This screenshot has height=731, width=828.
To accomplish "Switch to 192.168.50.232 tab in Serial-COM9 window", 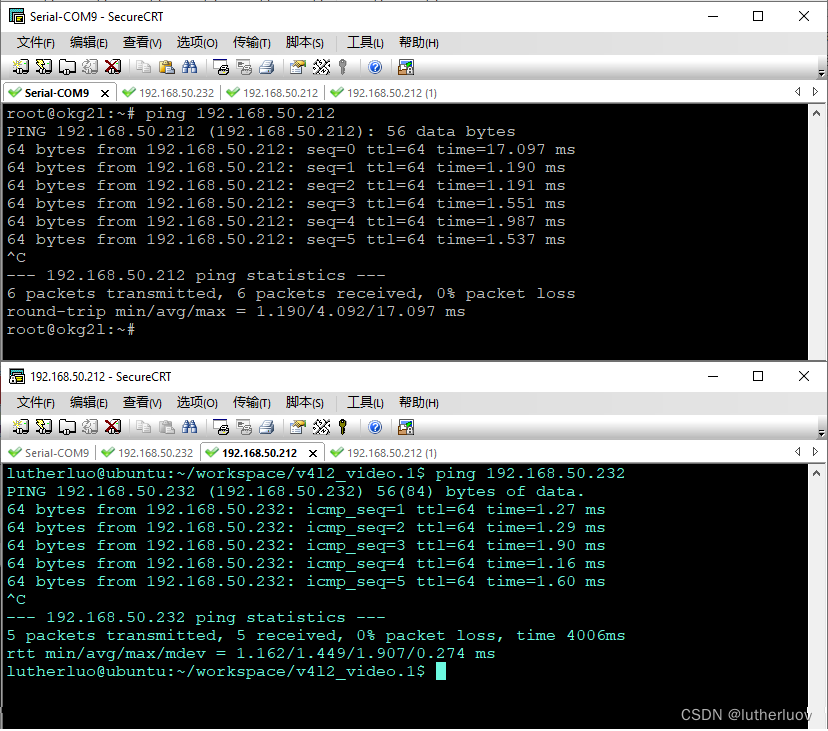I will [168, 93].
